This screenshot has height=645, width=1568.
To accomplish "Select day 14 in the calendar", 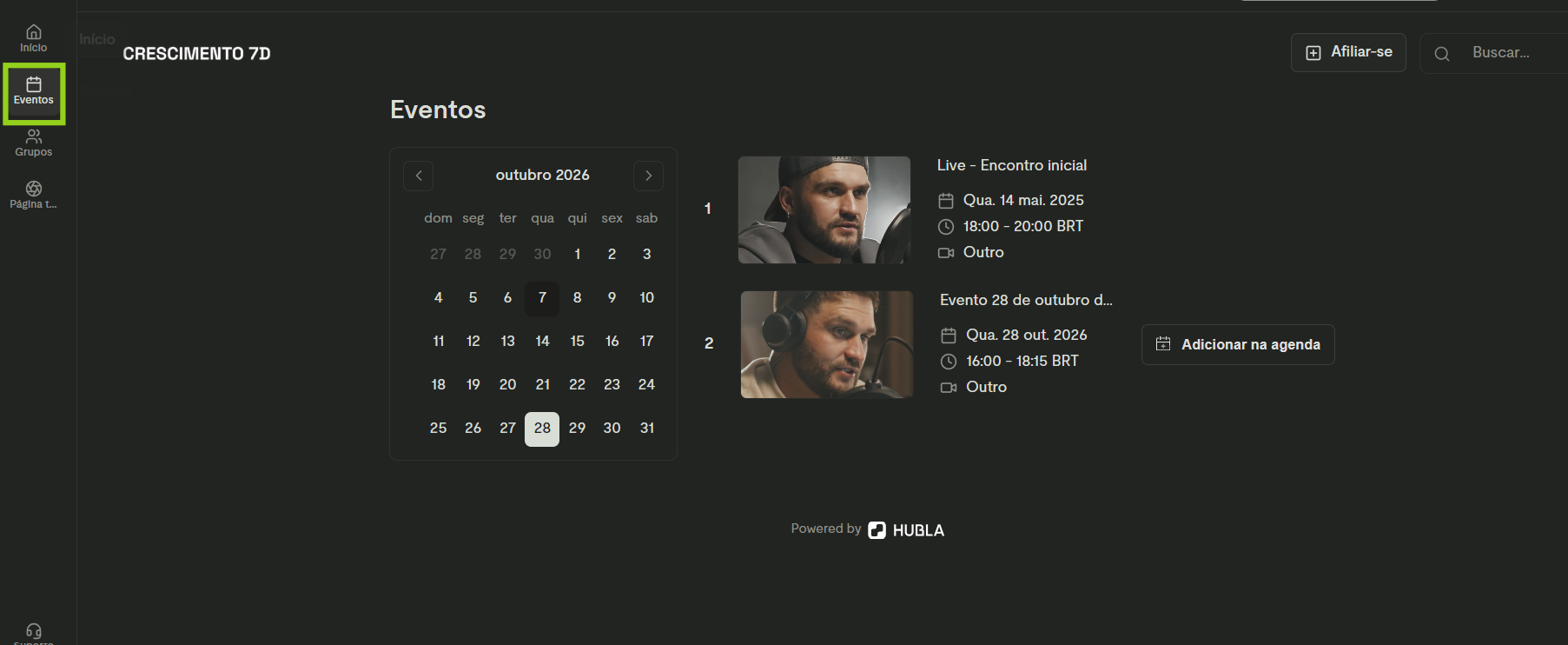I will click(542, 342).
